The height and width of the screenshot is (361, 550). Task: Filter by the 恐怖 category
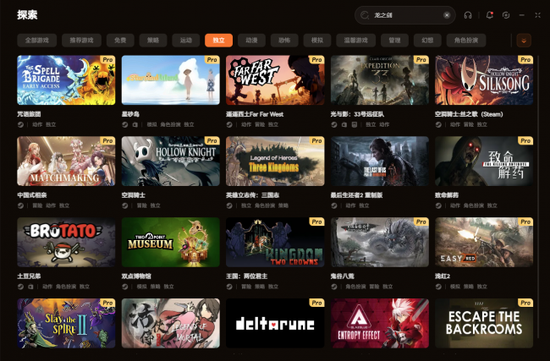[284, 40]
